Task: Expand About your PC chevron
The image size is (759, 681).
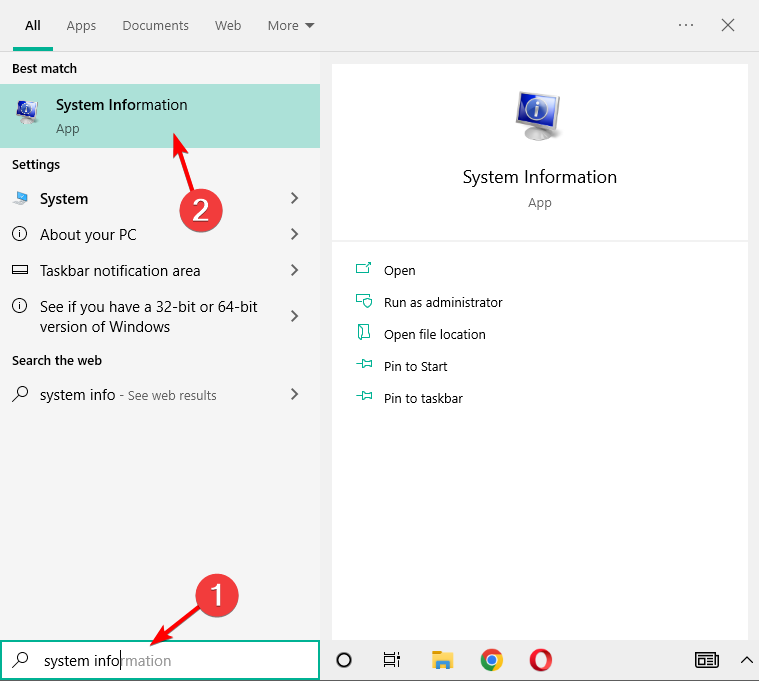Action: coord(294,234)
